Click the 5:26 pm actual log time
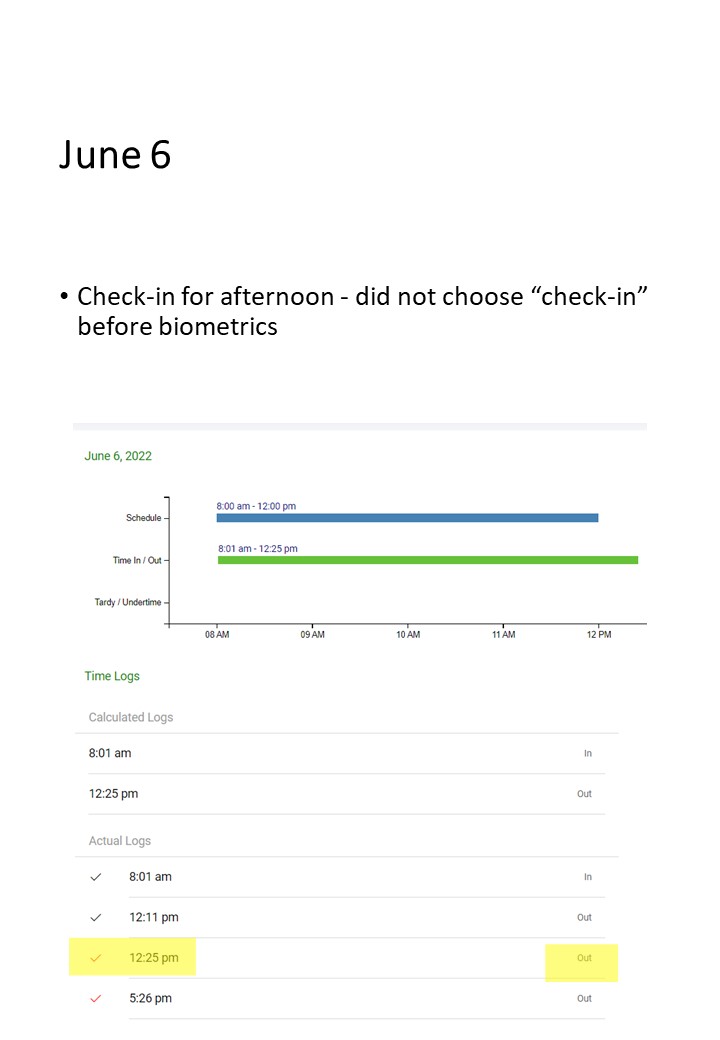 pyautogui.click(x=150, y=998)
